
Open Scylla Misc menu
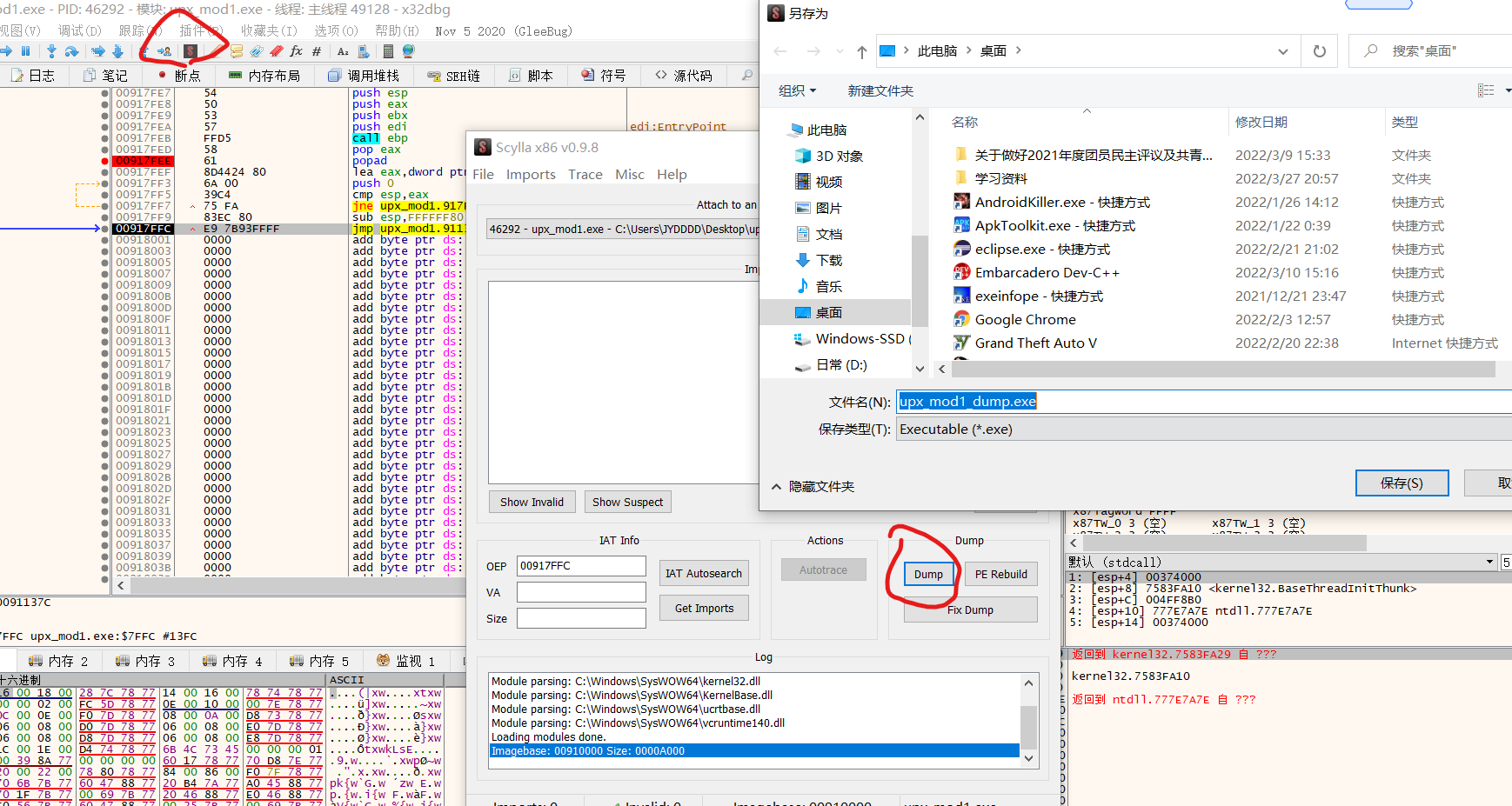(x=630, y=175)
